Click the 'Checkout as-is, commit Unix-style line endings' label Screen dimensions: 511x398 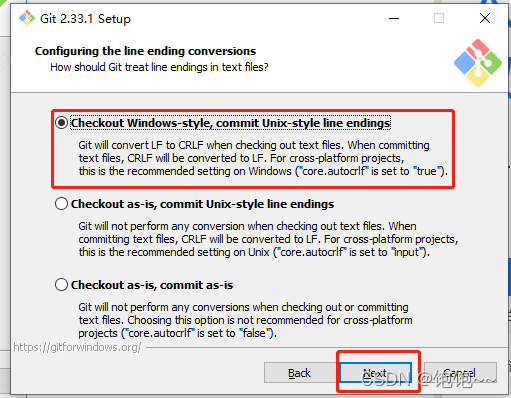pos(202,204)
